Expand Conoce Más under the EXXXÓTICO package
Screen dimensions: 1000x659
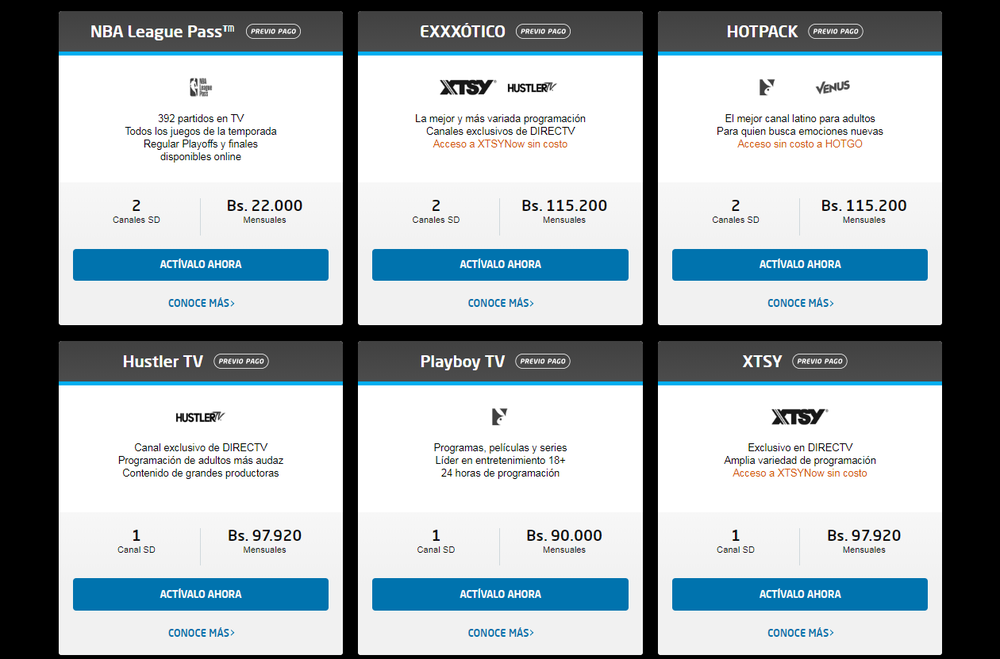(x=501, y=303)
